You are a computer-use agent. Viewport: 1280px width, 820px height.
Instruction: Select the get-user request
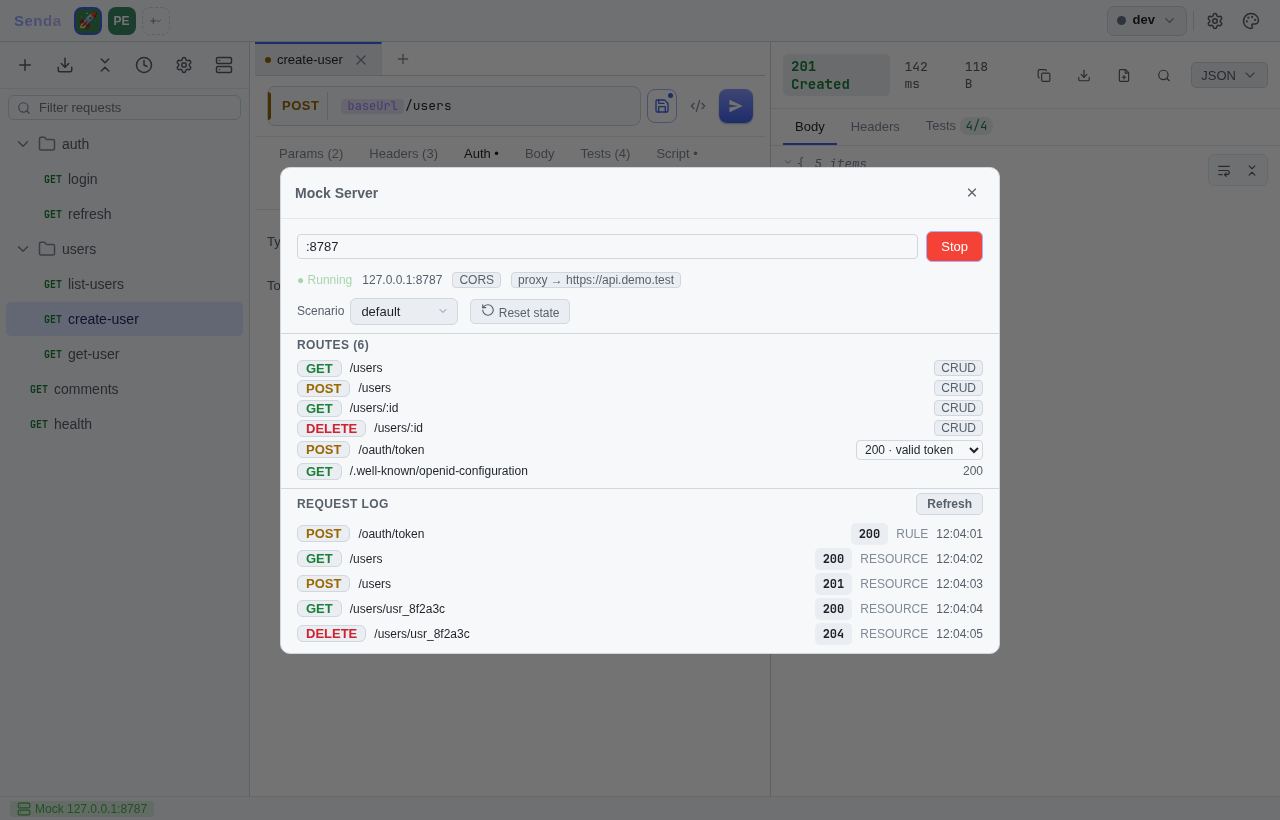124,354
